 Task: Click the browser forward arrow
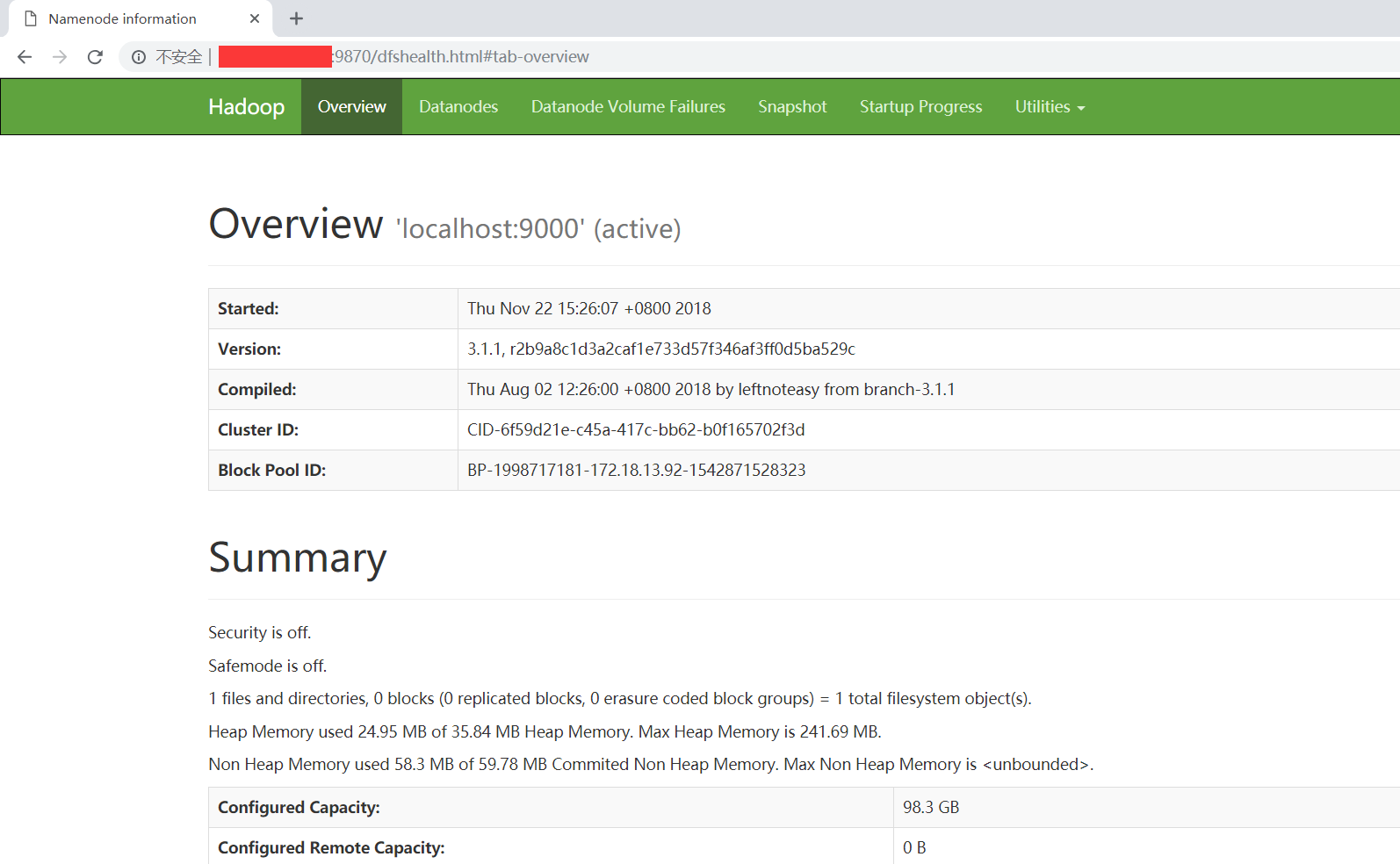point(60,57)
